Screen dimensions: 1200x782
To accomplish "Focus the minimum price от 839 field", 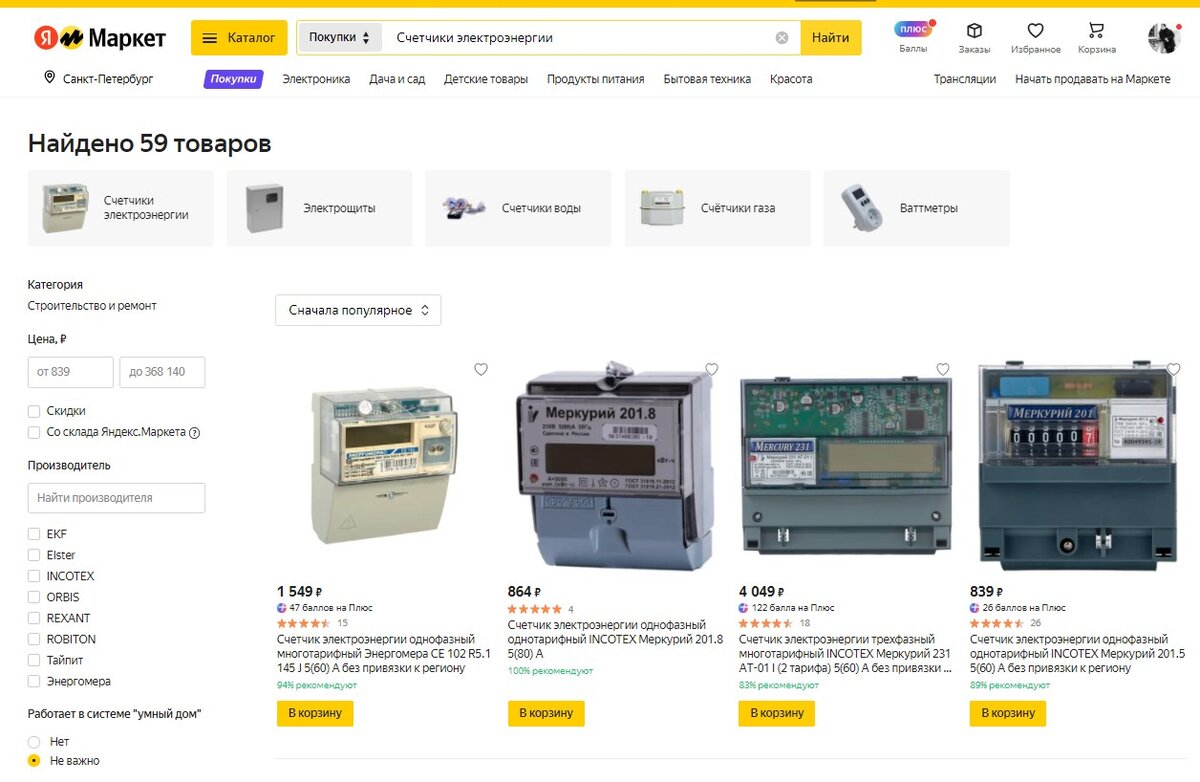I will click(x=70, y=372).
